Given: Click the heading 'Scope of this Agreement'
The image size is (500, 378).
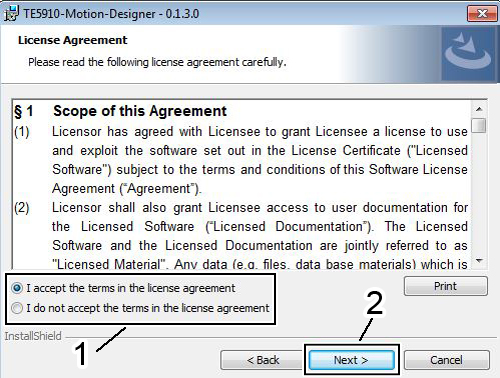Looking at the screenshot, I should click(140, 111).
